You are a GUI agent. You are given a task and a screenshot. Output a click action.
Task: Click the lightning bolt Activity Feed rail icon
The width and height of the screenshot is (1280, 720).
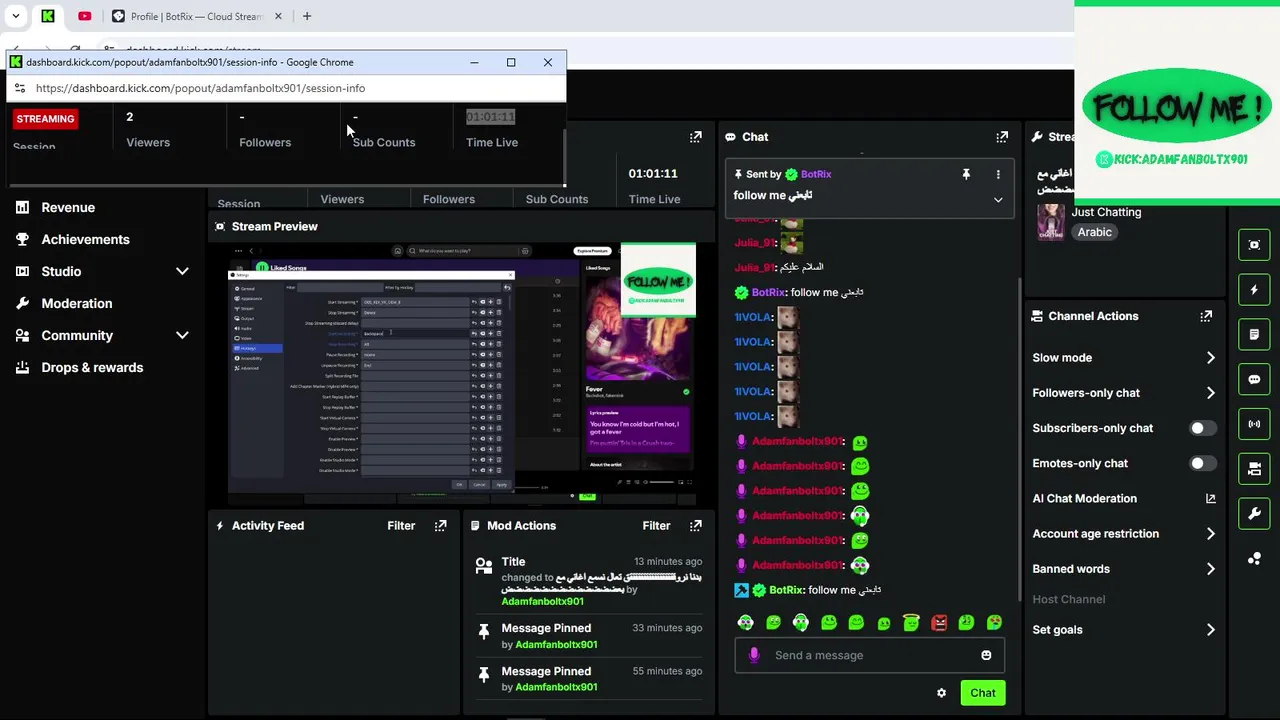click(1254, 290)
